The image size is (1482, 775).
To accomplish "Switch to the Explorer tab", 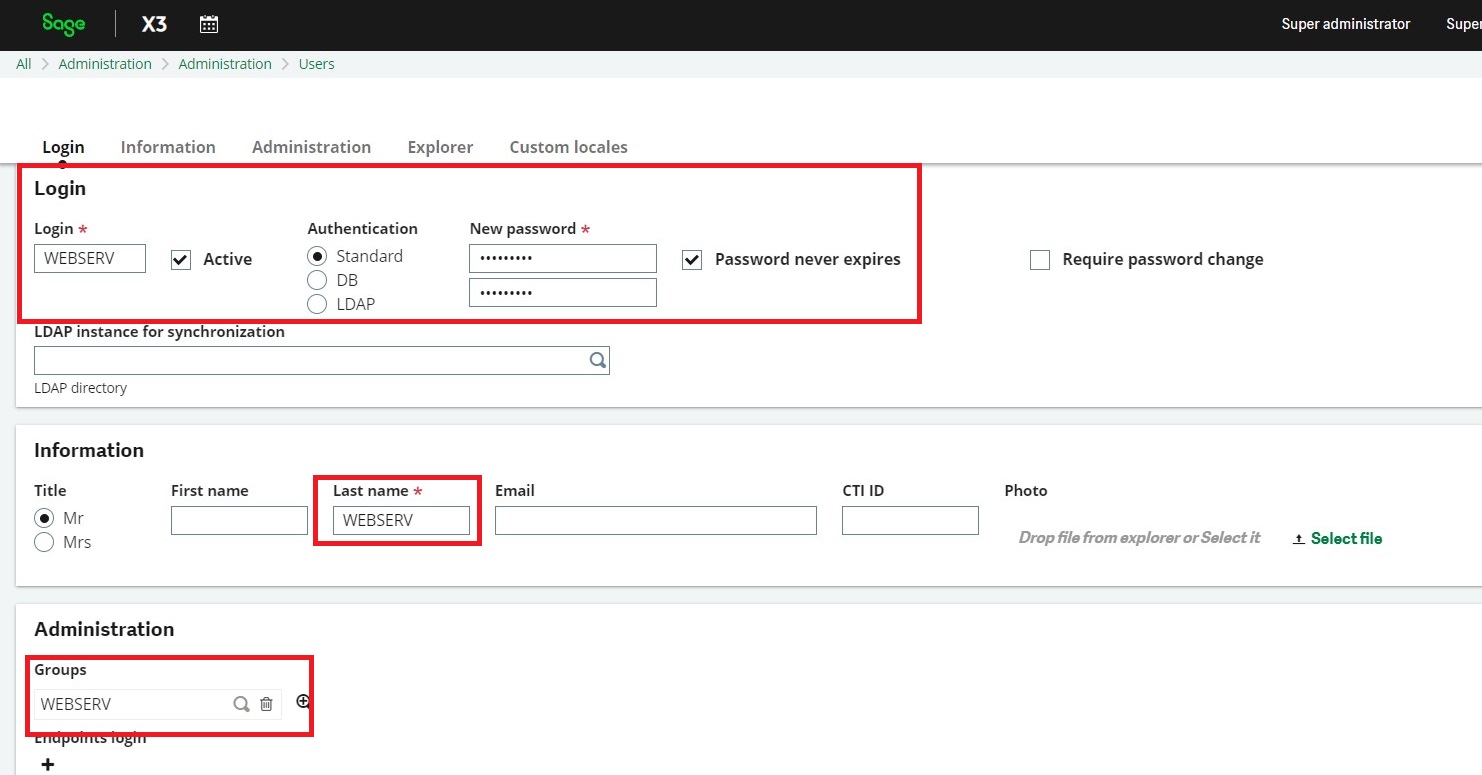I will (x=440, y=146).
